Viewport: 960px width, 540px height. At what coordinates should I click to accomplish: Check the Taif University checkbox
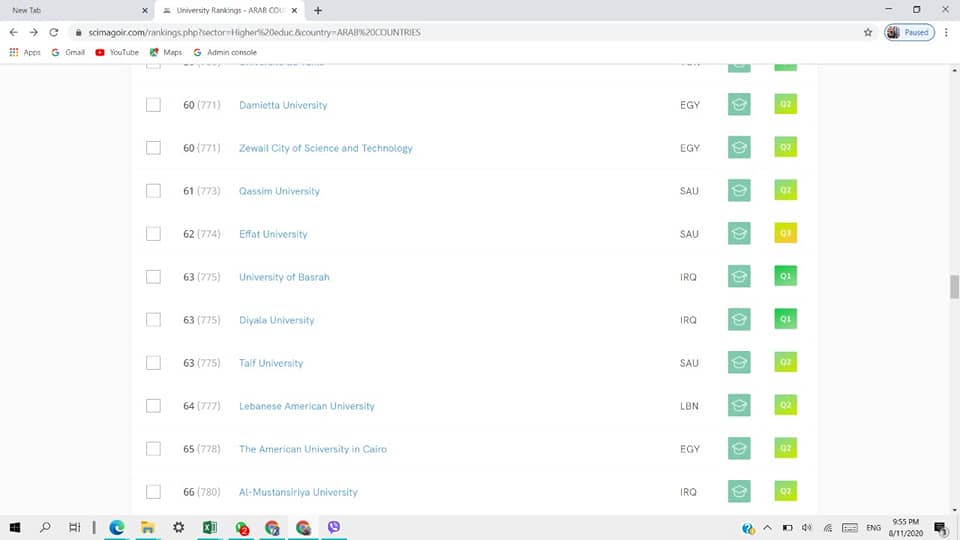(153, 363)
